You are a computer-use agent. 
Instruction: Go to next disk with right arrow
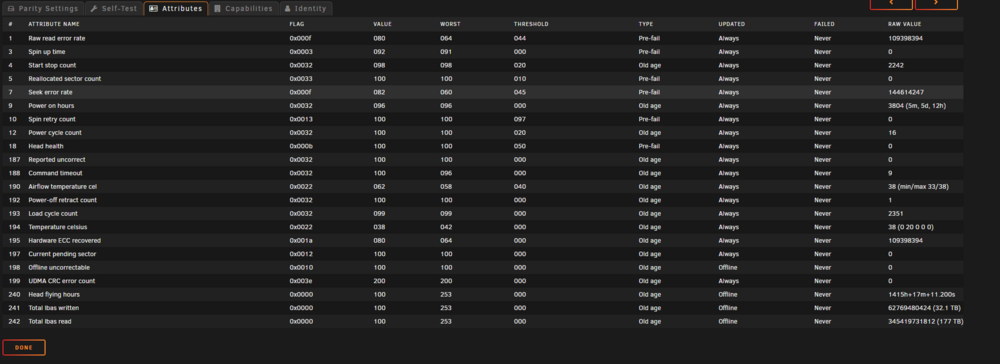pyautogui.click(x=936, y=4)
